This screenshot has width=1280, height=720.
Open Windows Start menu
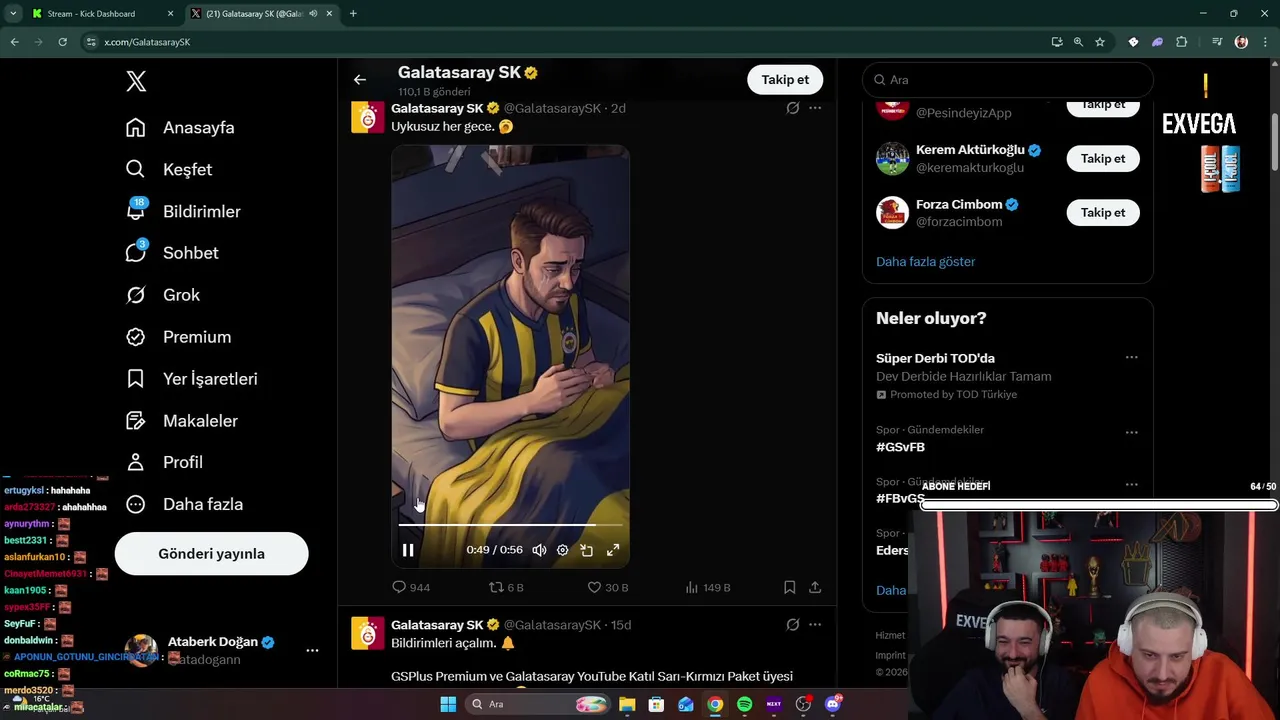click(447, 704)
